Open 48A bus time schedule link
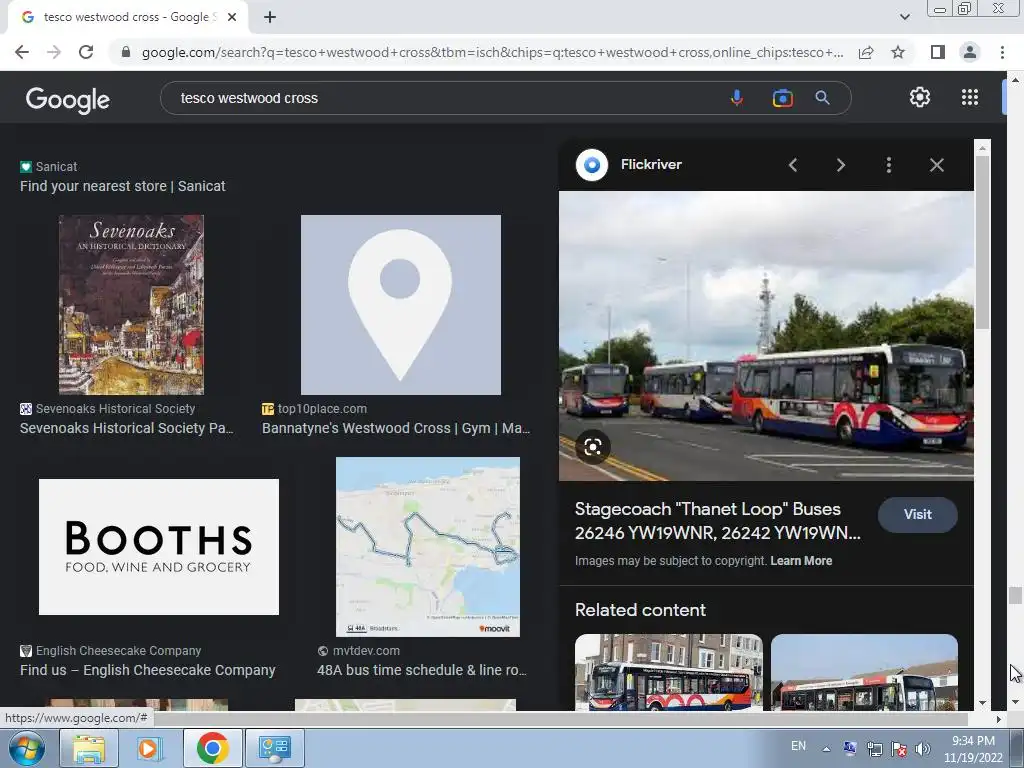This screenshot has width=1024, height=768. point(421,670)
